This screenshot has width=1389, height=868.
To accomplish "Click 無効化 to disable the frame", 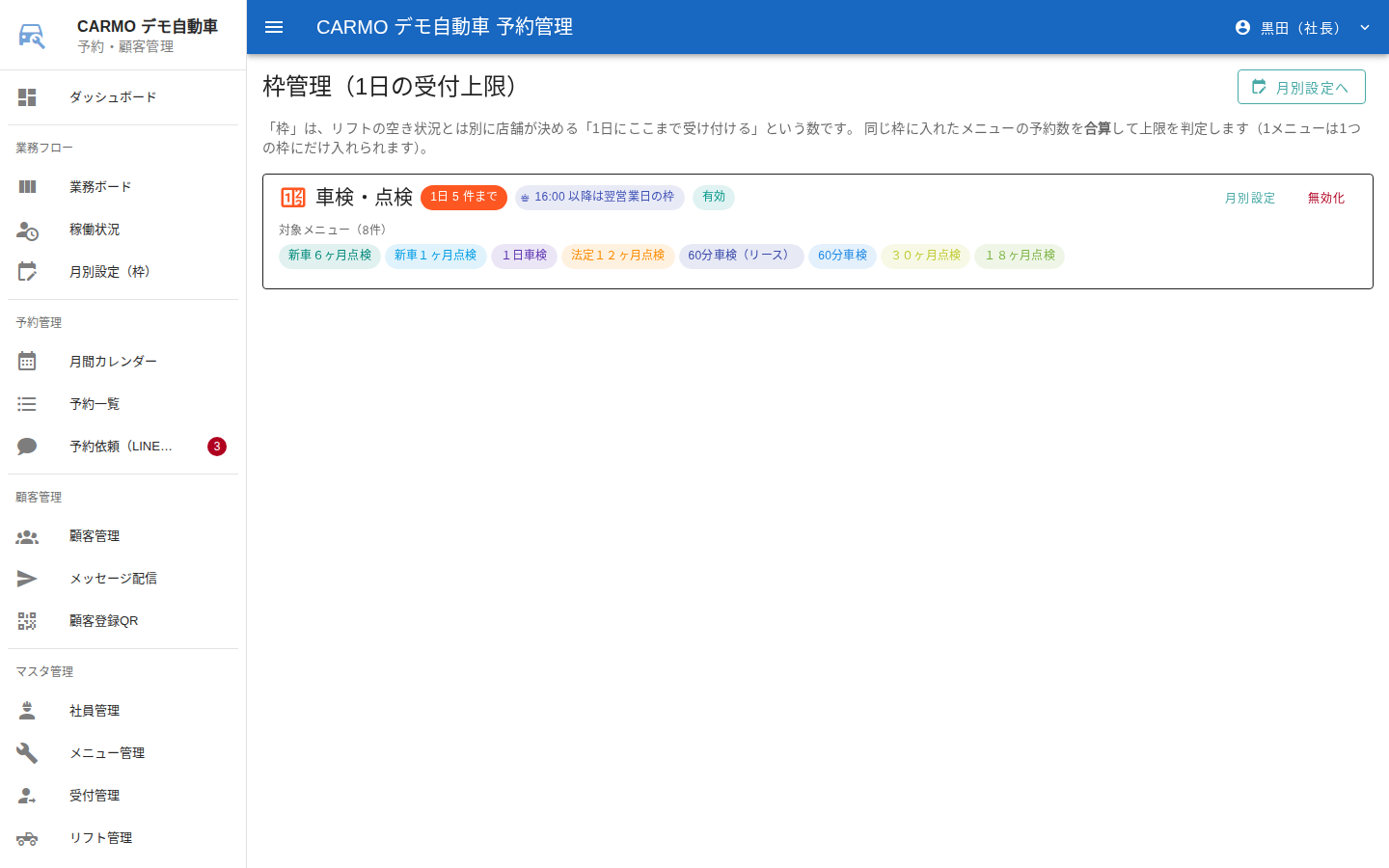I will point(1326,198).
